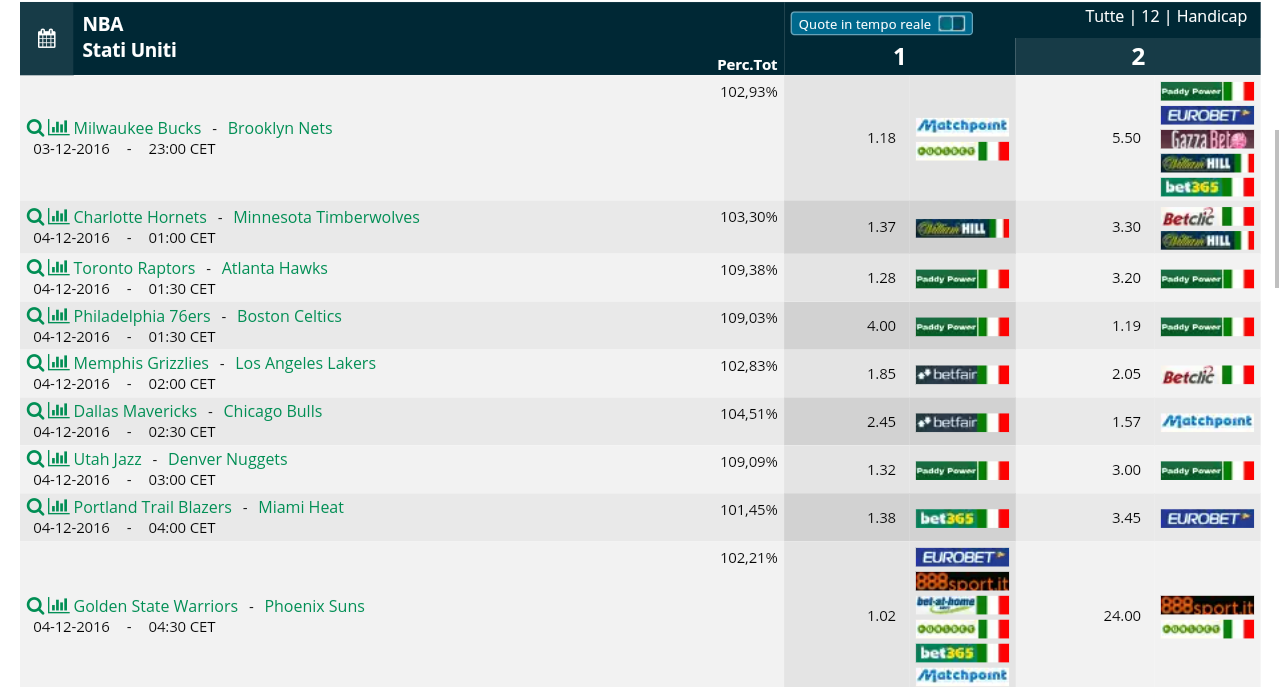
Task: Open the statistics chart icon for Dallas Mavericks
Action: [58, 411]
